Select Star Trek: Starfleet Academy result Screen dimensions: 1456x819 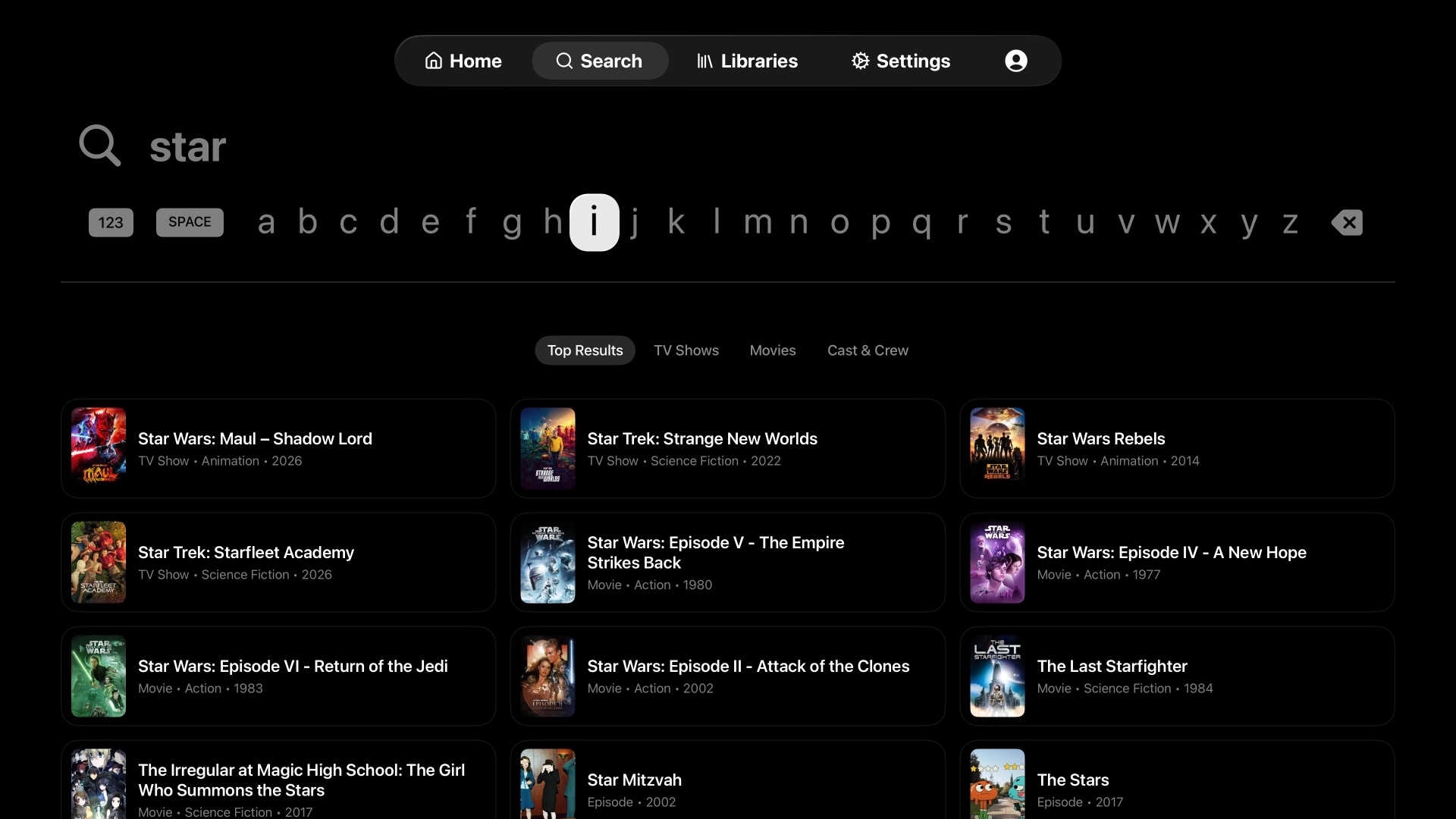click(278, 562)
